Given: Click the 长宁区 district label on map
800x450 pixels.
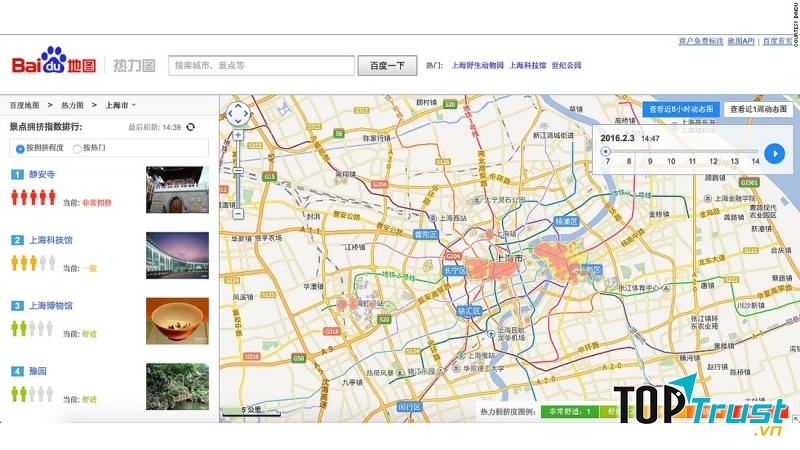Looking at the screenshot, I should click(x=454, y=270).
